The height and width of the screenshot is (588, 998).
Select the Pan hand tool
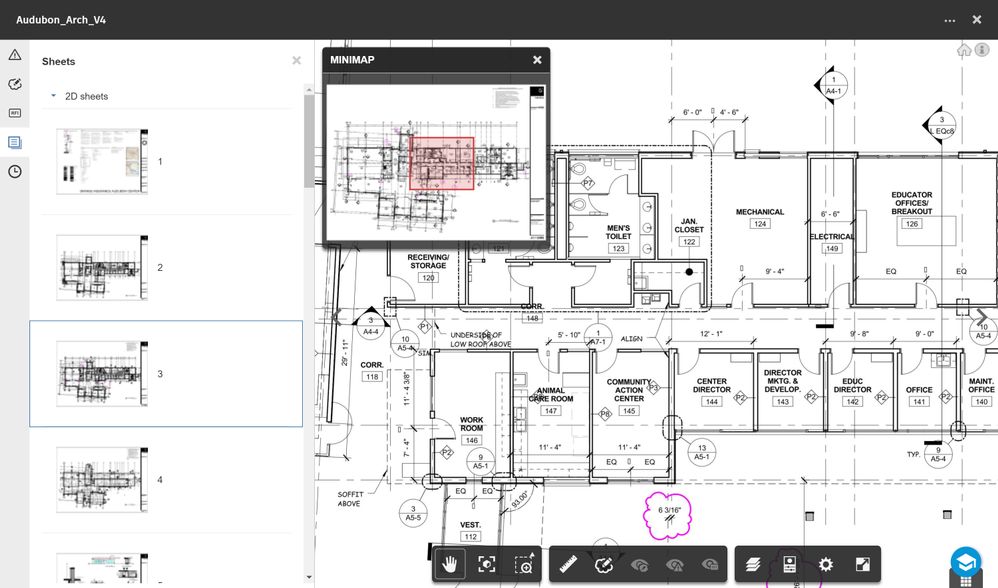450,564
